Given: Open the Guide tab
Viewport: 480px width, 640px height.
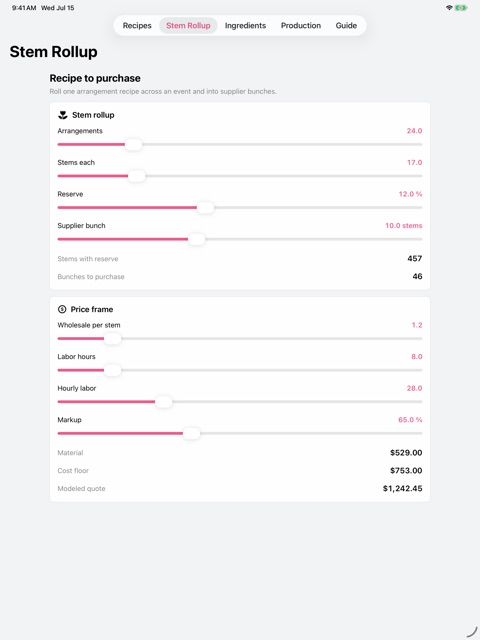Looking at the screenshot, I should pos(346,25).
